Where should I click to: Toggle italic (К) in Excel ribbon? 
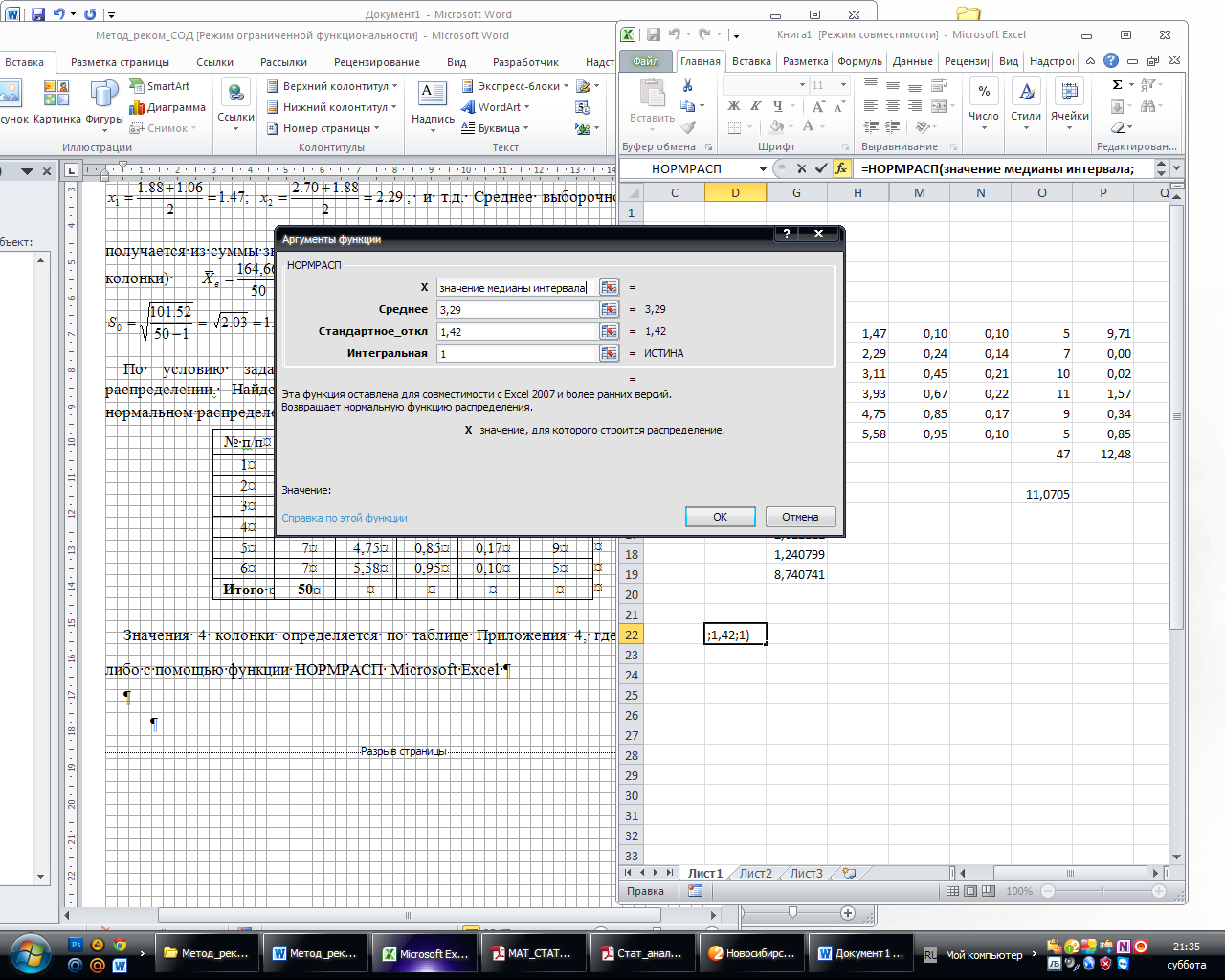(755, 106)
